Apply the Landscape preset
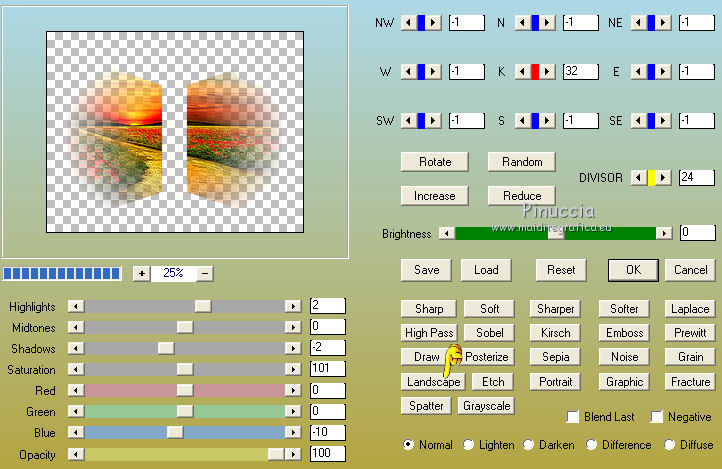This screenshot has width=722, height=469. [x=433, y=382]
